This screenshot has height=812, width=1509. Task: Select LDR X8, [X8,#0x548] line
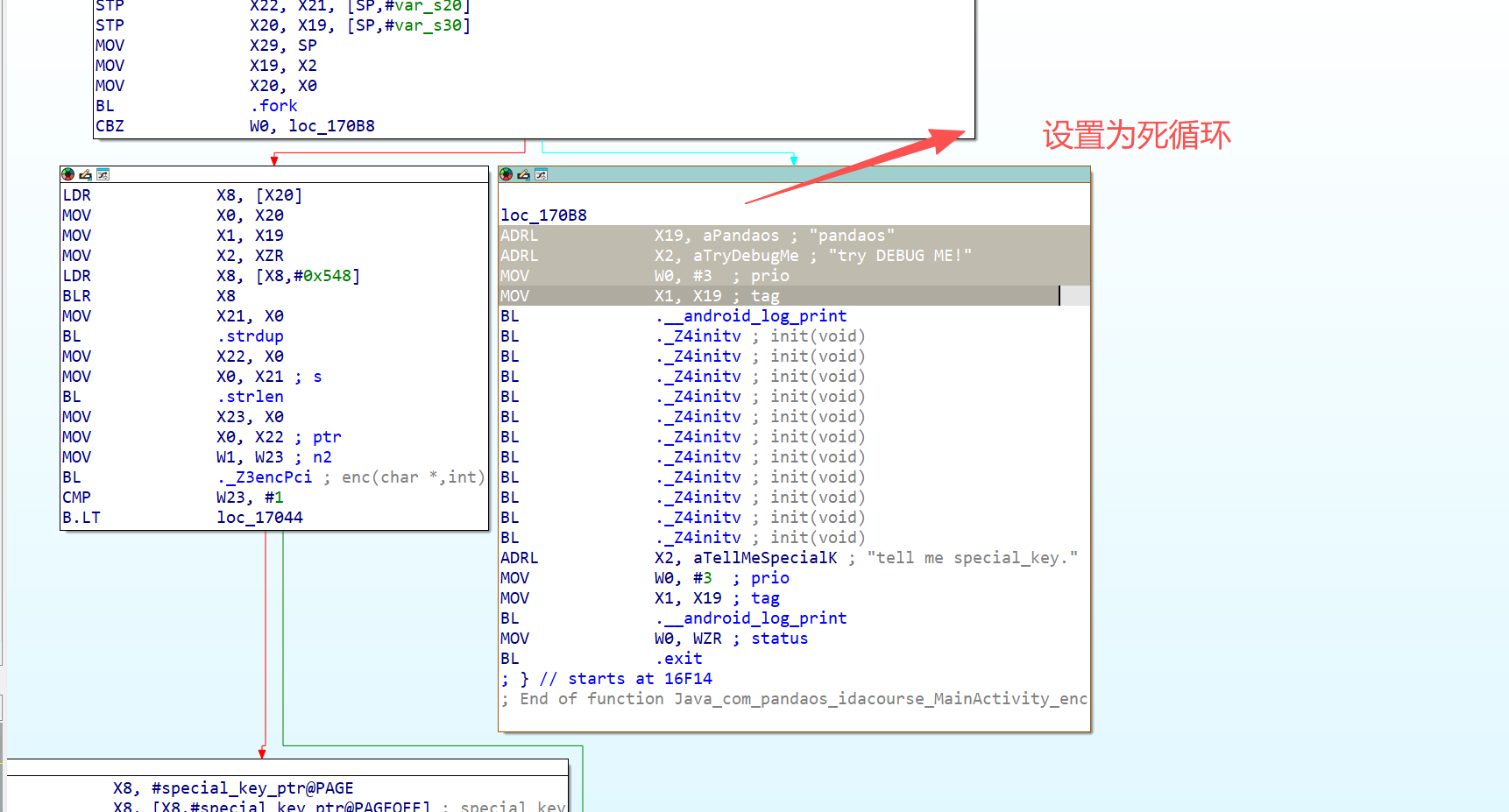pyautogui.click(x=211, y=276)
